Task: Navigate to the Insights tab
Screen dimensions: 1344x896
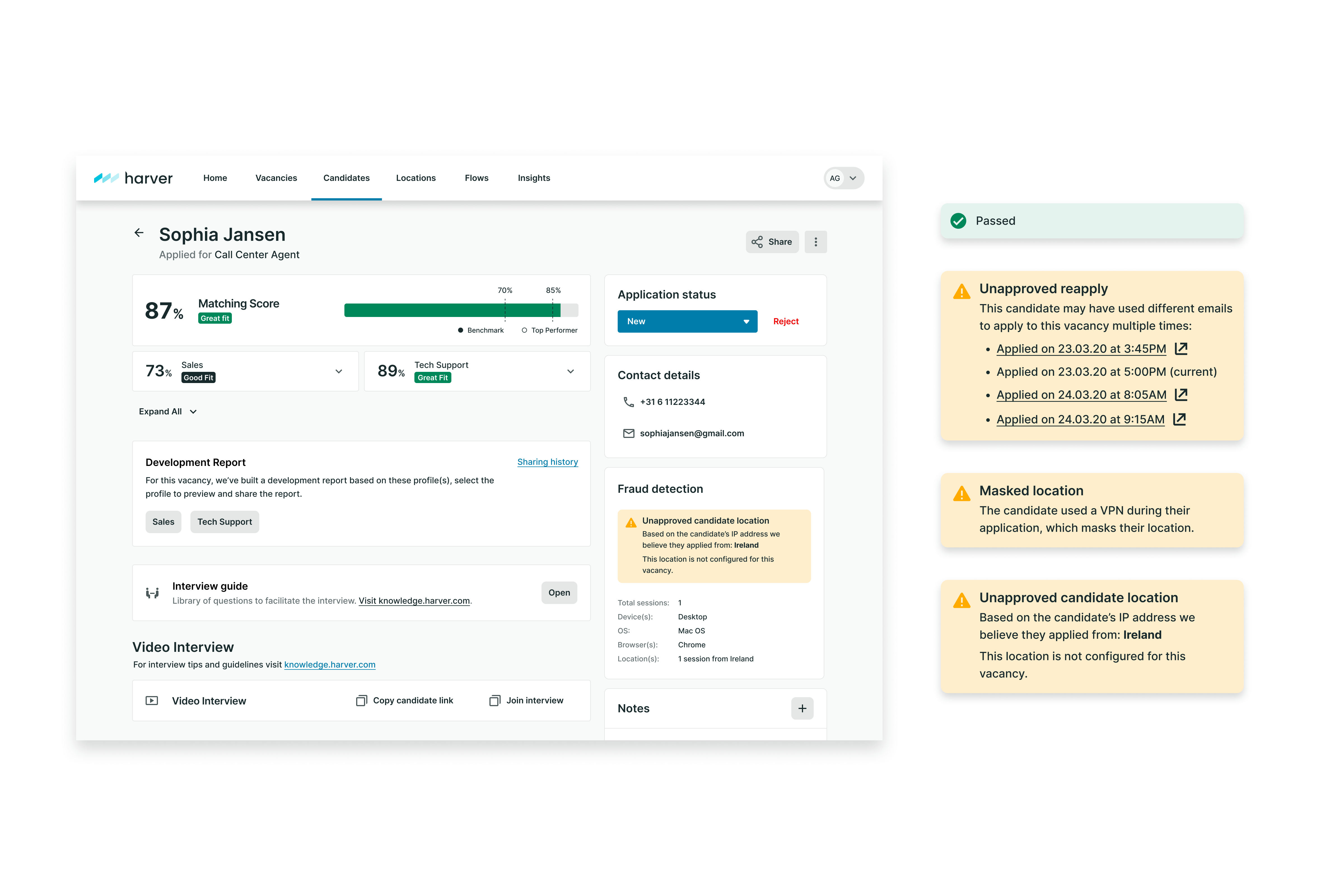Action: 534,178
